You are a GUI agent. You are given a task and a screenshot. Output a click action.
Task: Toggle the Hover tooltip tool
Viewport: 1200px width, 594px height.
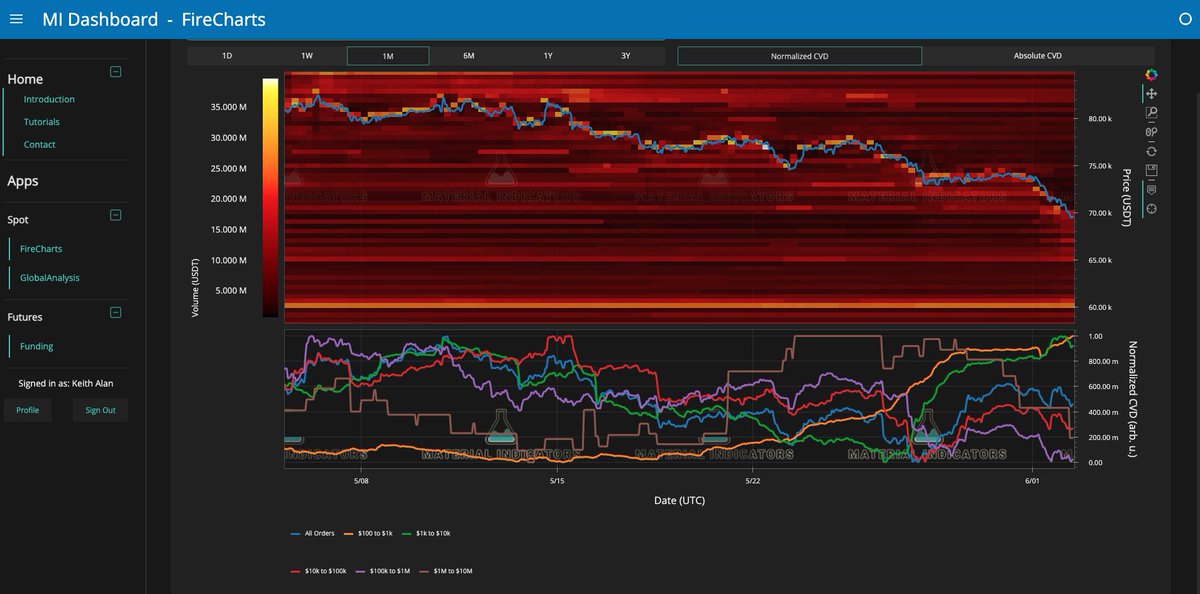(1152, 189)
